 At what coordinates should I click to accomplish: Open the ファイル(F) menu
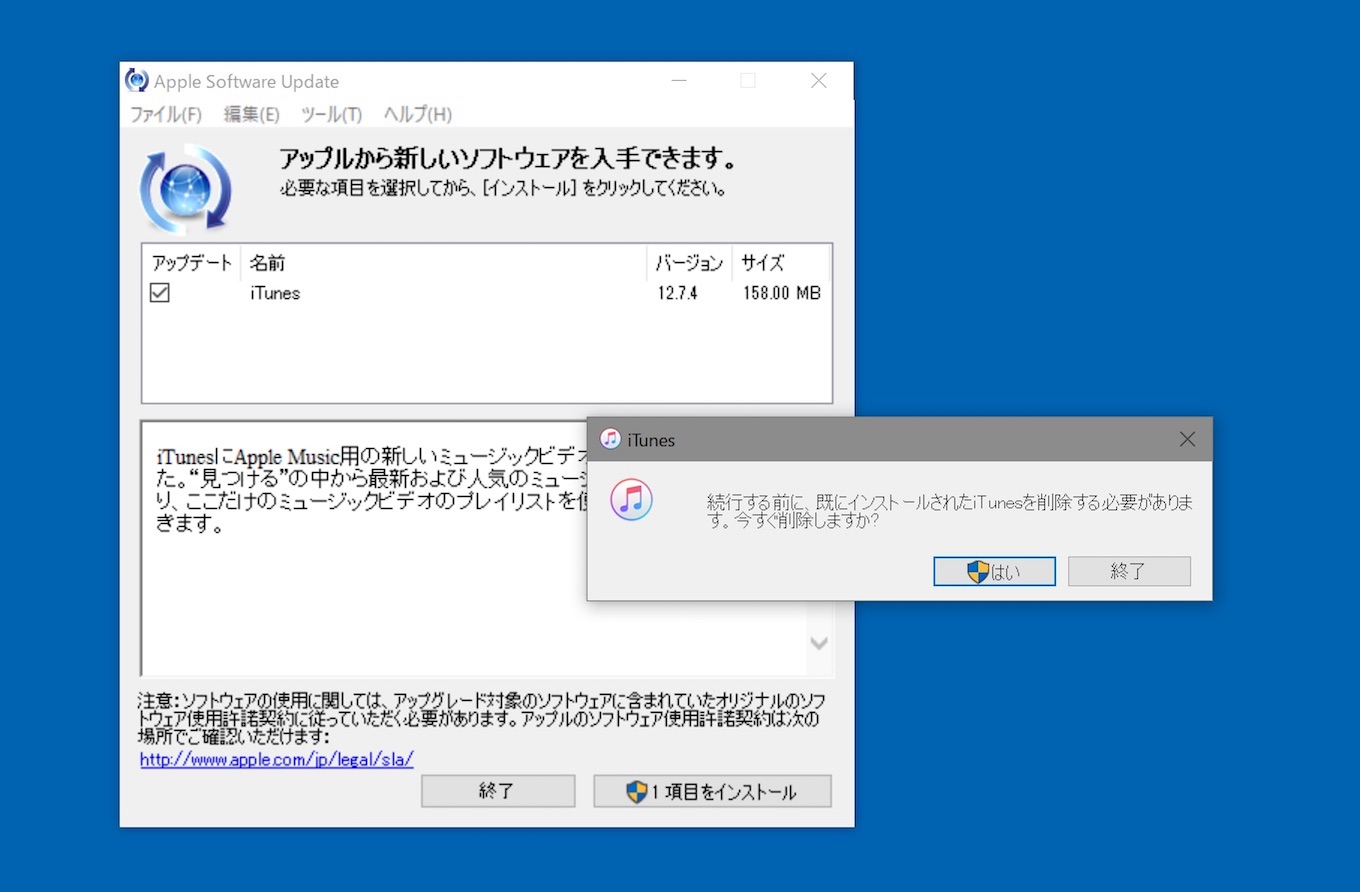[x=166, y=114]
